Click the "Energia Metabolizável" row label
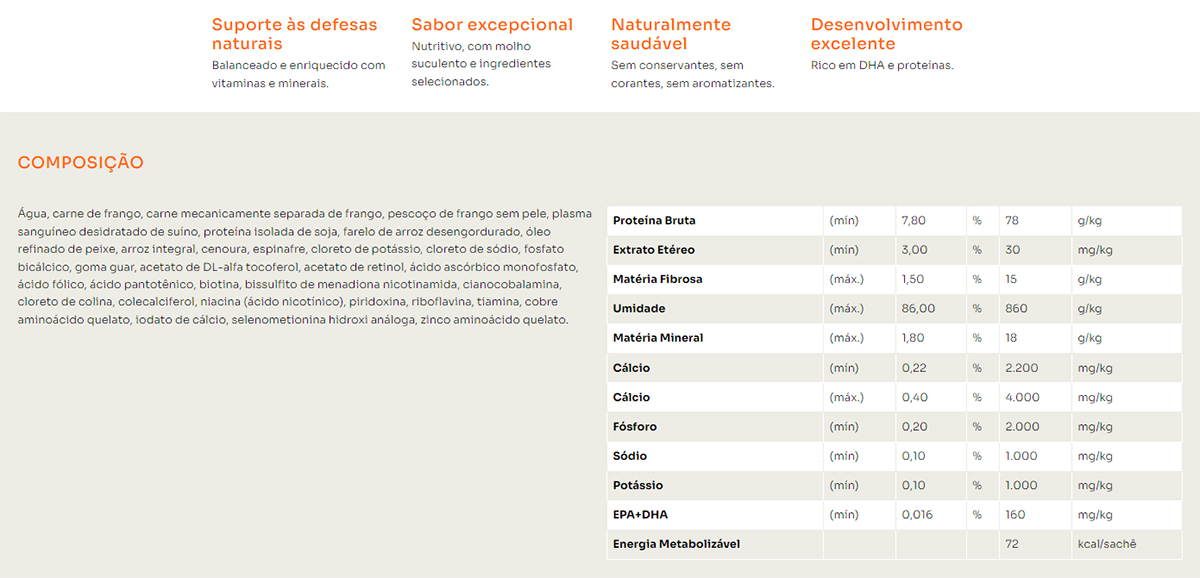This screenshot has width=1200, height=578. point(676,544)
